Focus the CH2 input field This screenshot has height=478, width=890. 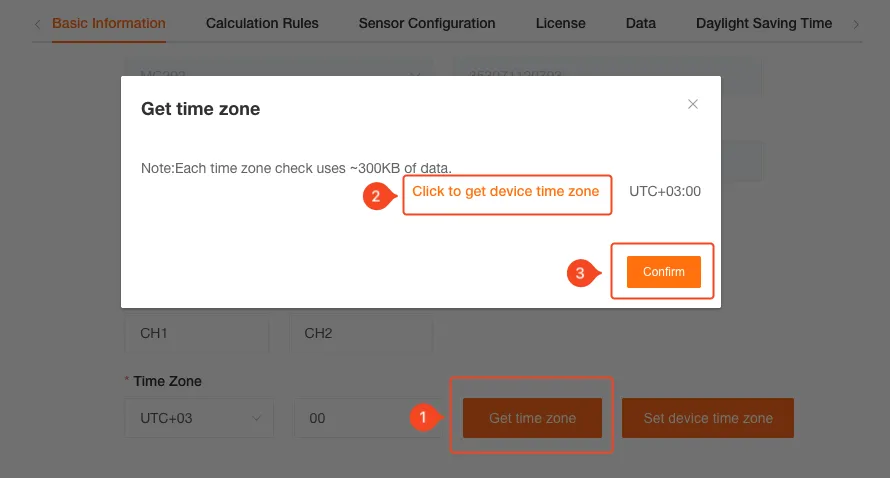[361, 333]
